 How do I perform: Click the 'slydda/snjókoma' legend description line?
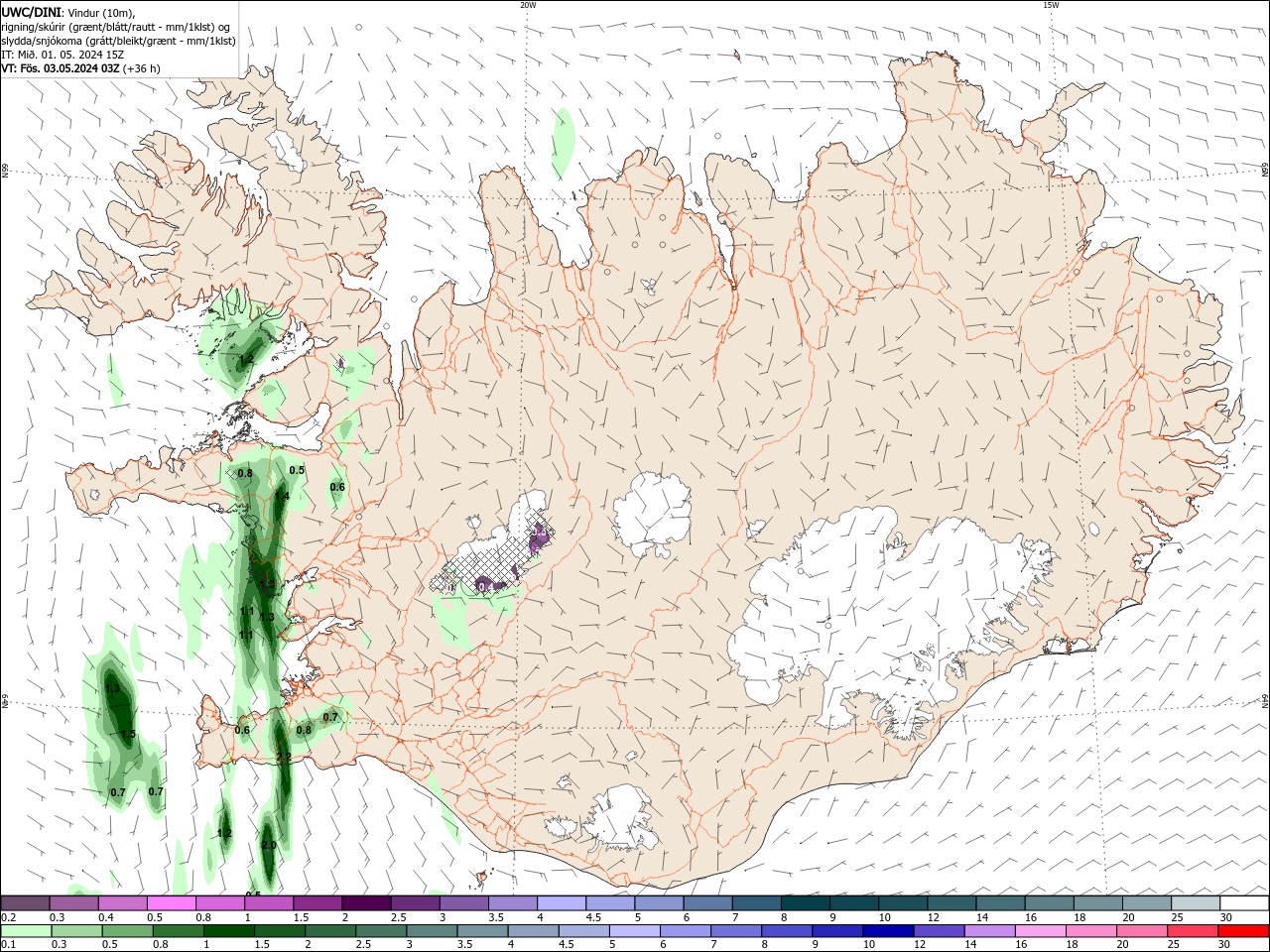coord(118,41)
